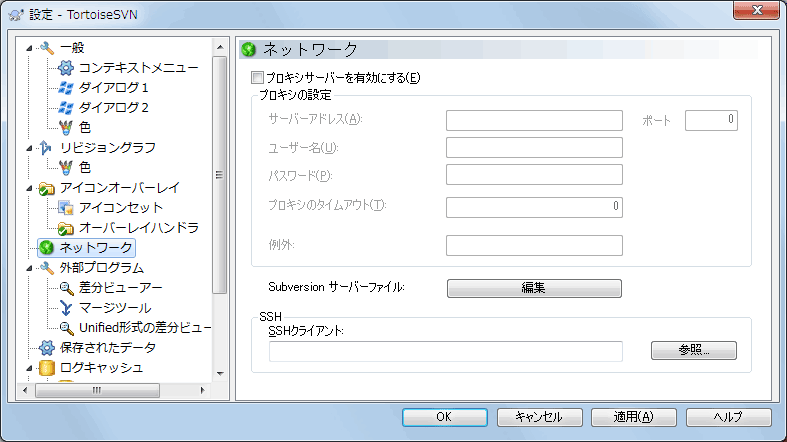Collapse the リビジョングラフ tree node

[29, 148]
